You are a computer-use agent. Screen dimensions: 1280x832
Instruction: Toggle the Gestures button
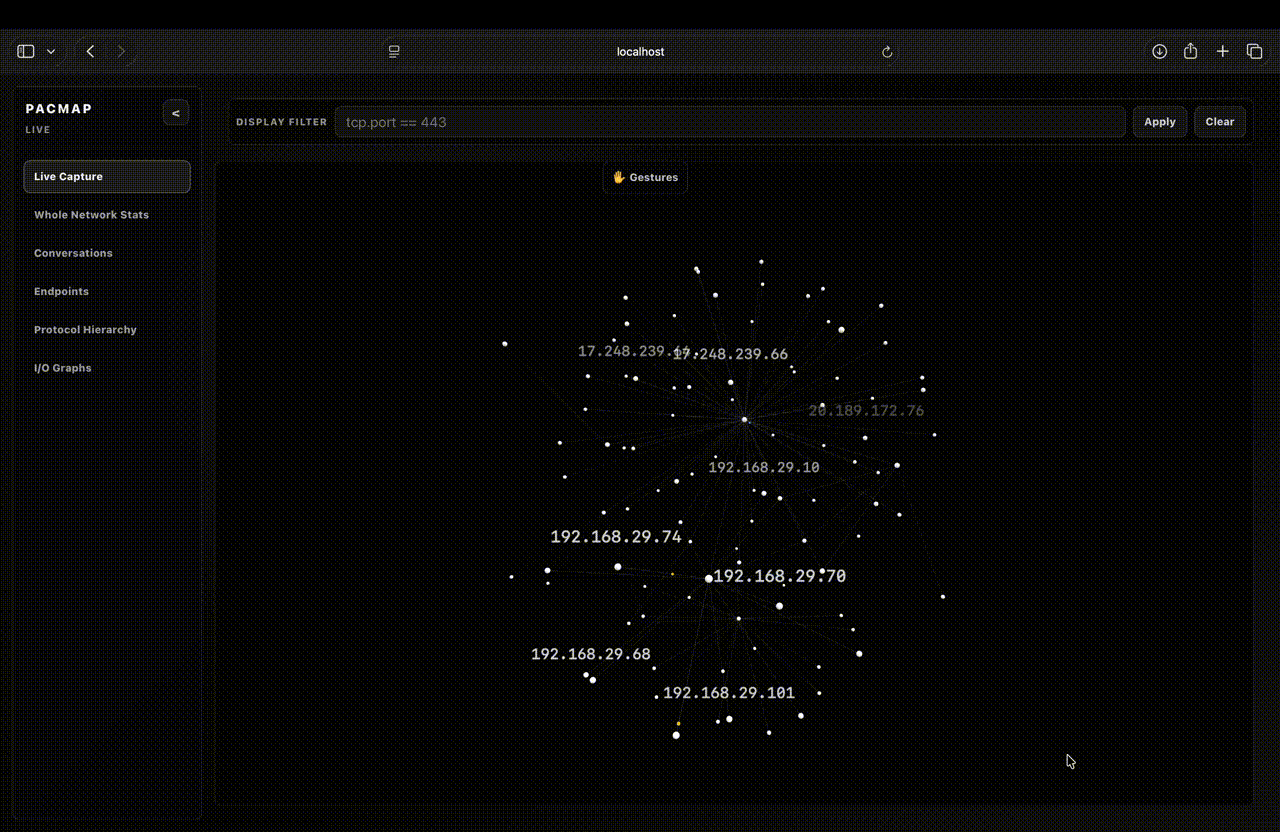tap(645, 177)
